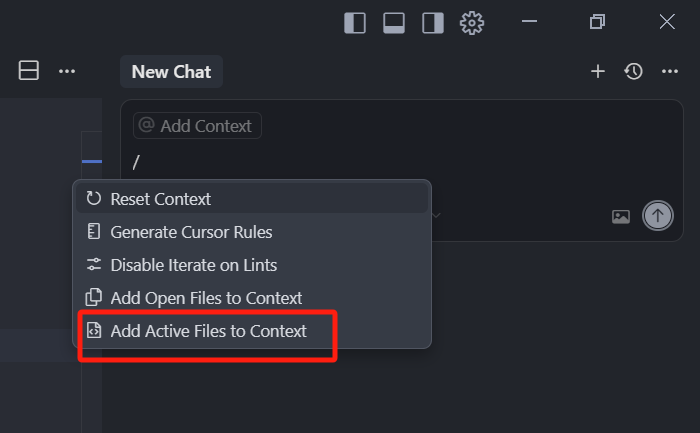Open editor more actions ellipsis on left

point(67,71)
